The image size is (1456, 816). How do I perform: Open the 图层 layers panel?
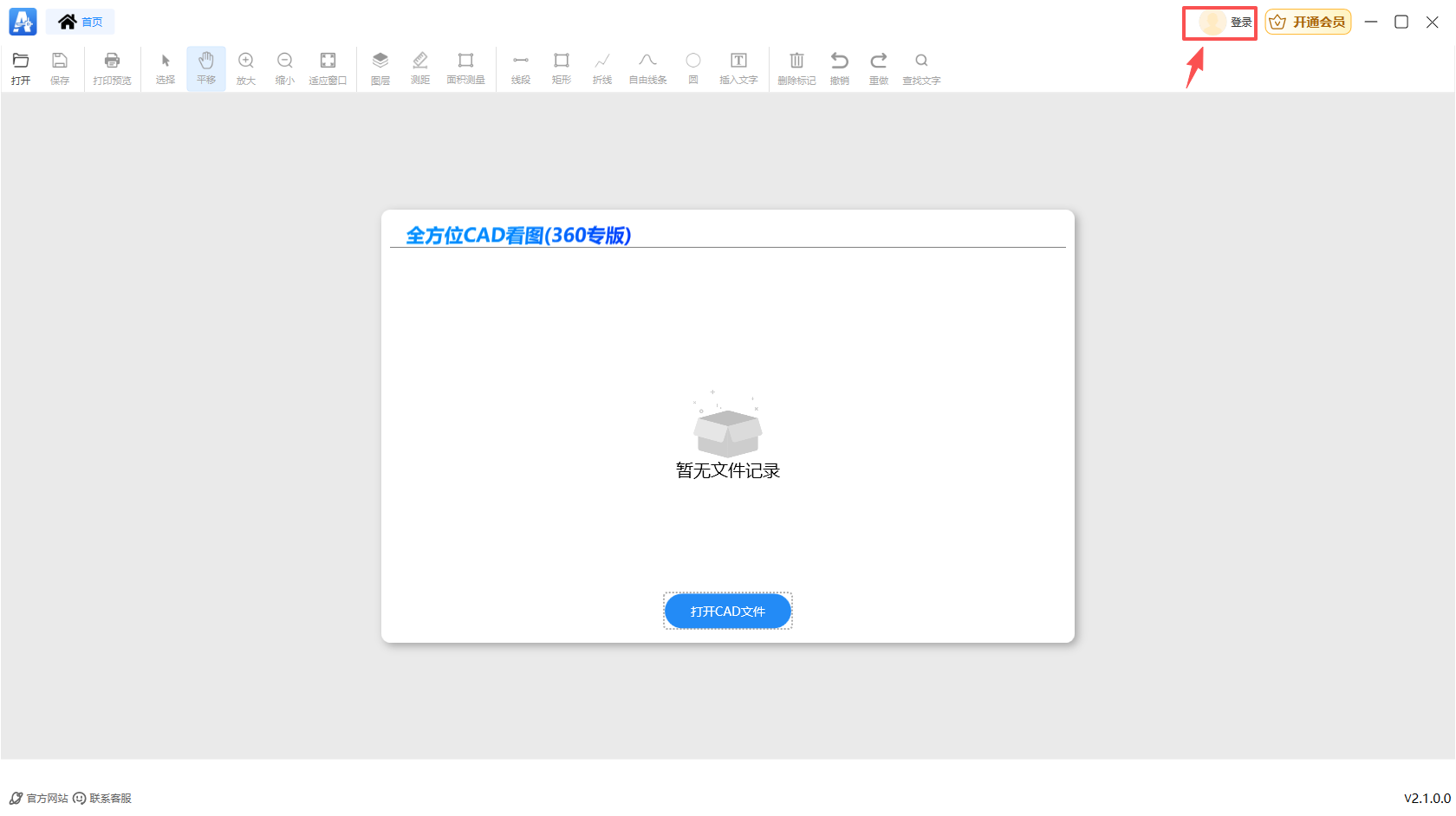[x=380, y=68]
